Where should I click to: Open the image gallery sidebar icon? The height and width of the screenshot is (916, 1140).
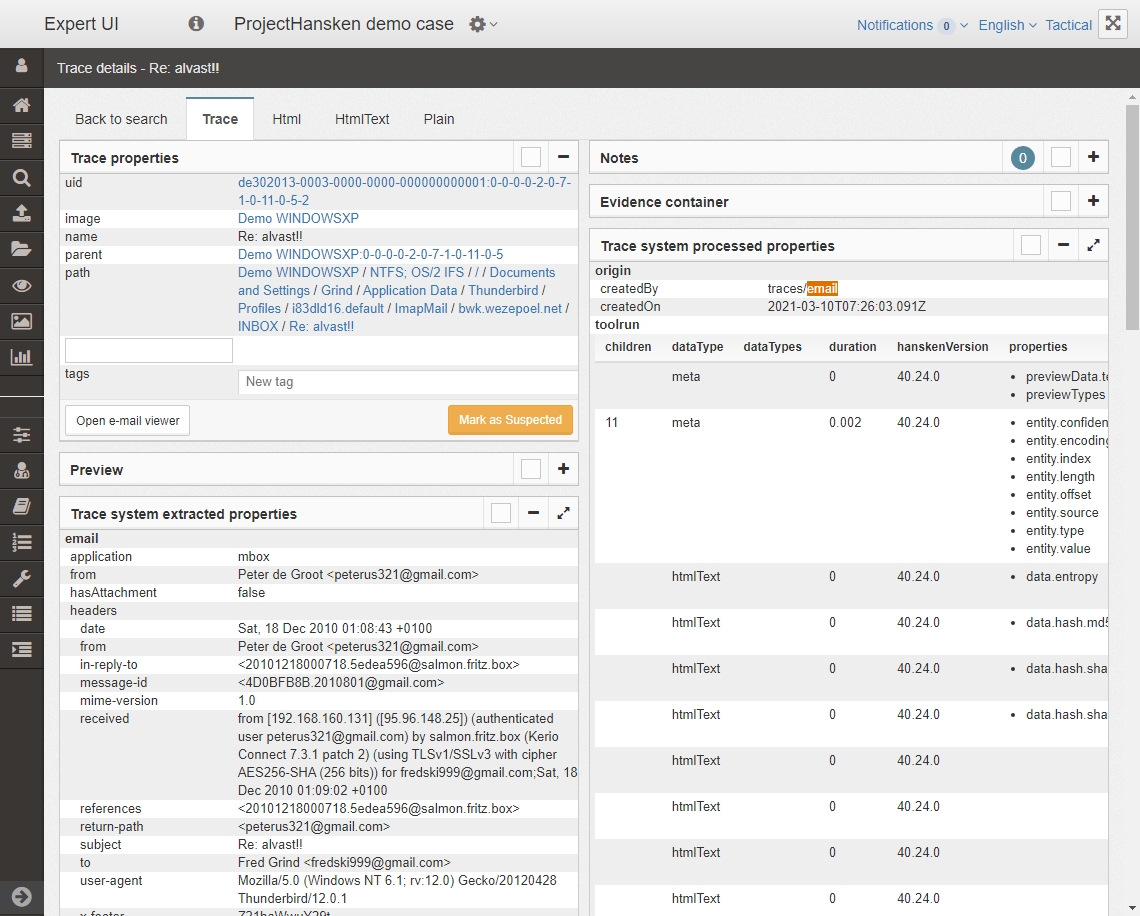pos(22,321)
